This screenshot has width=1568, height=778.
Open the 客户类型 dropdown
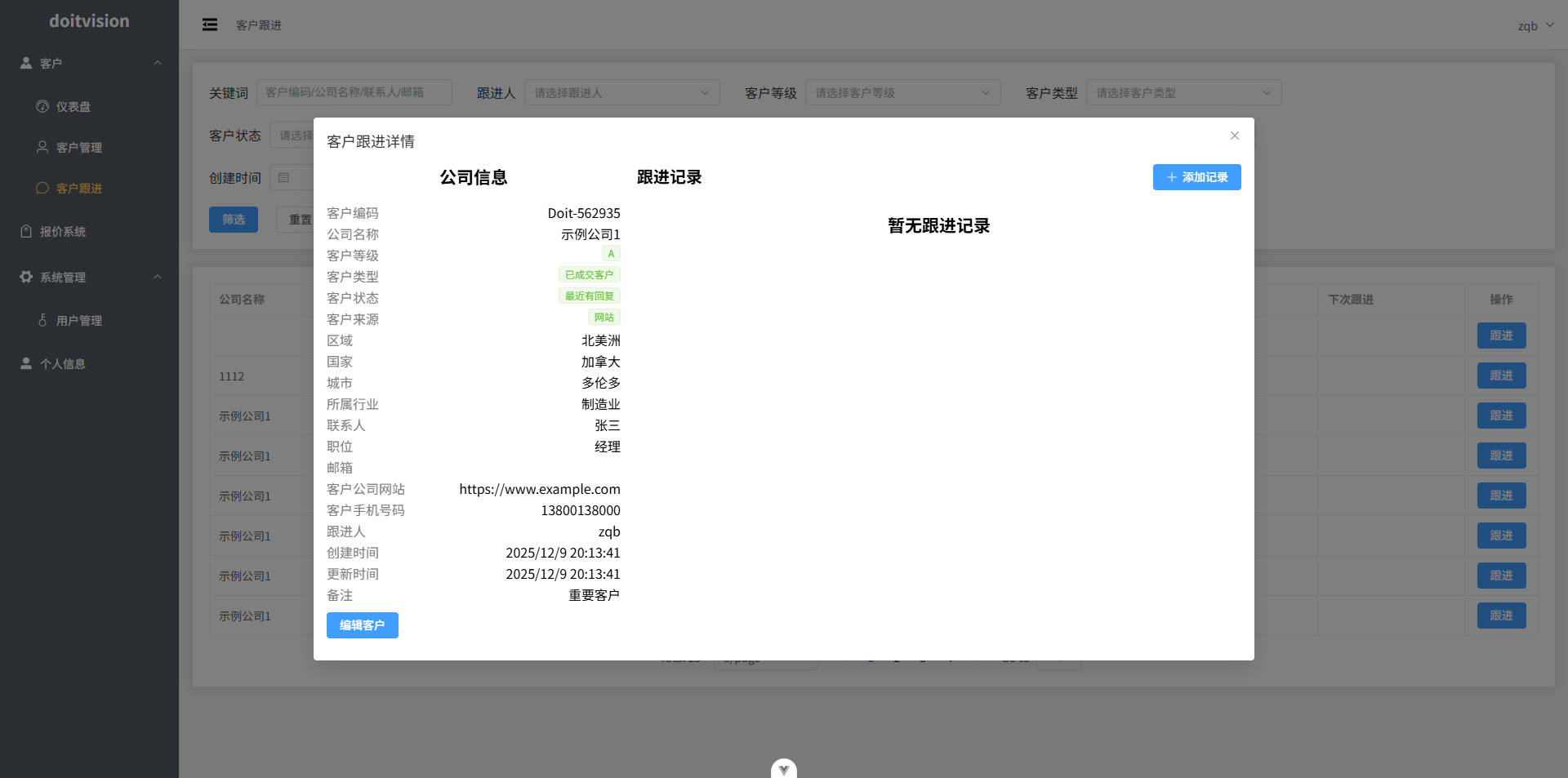(1183, 93)
